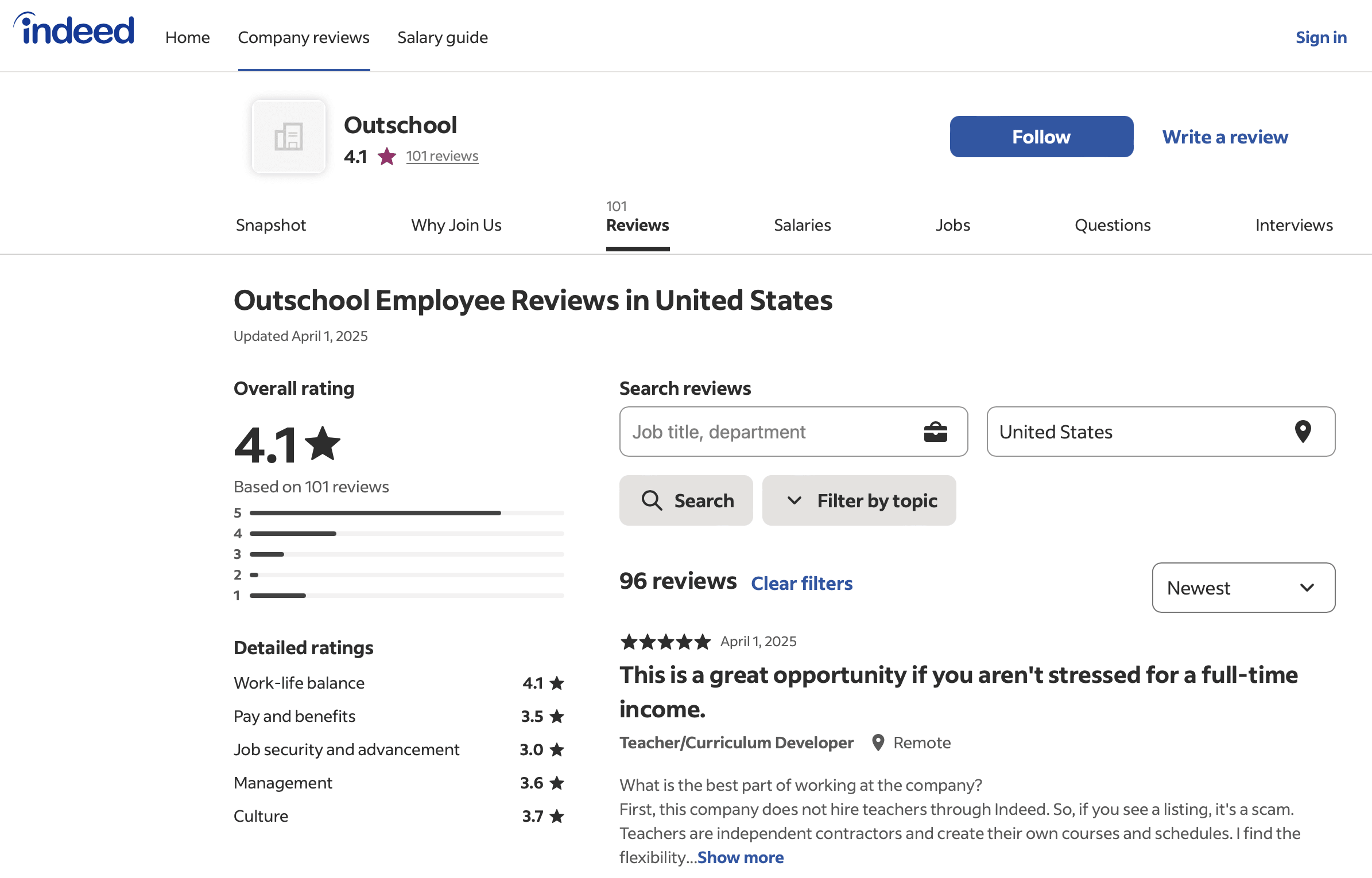Open the Interviews tab
This screenshot has width=1372, height=878.
coord(1294,225)
